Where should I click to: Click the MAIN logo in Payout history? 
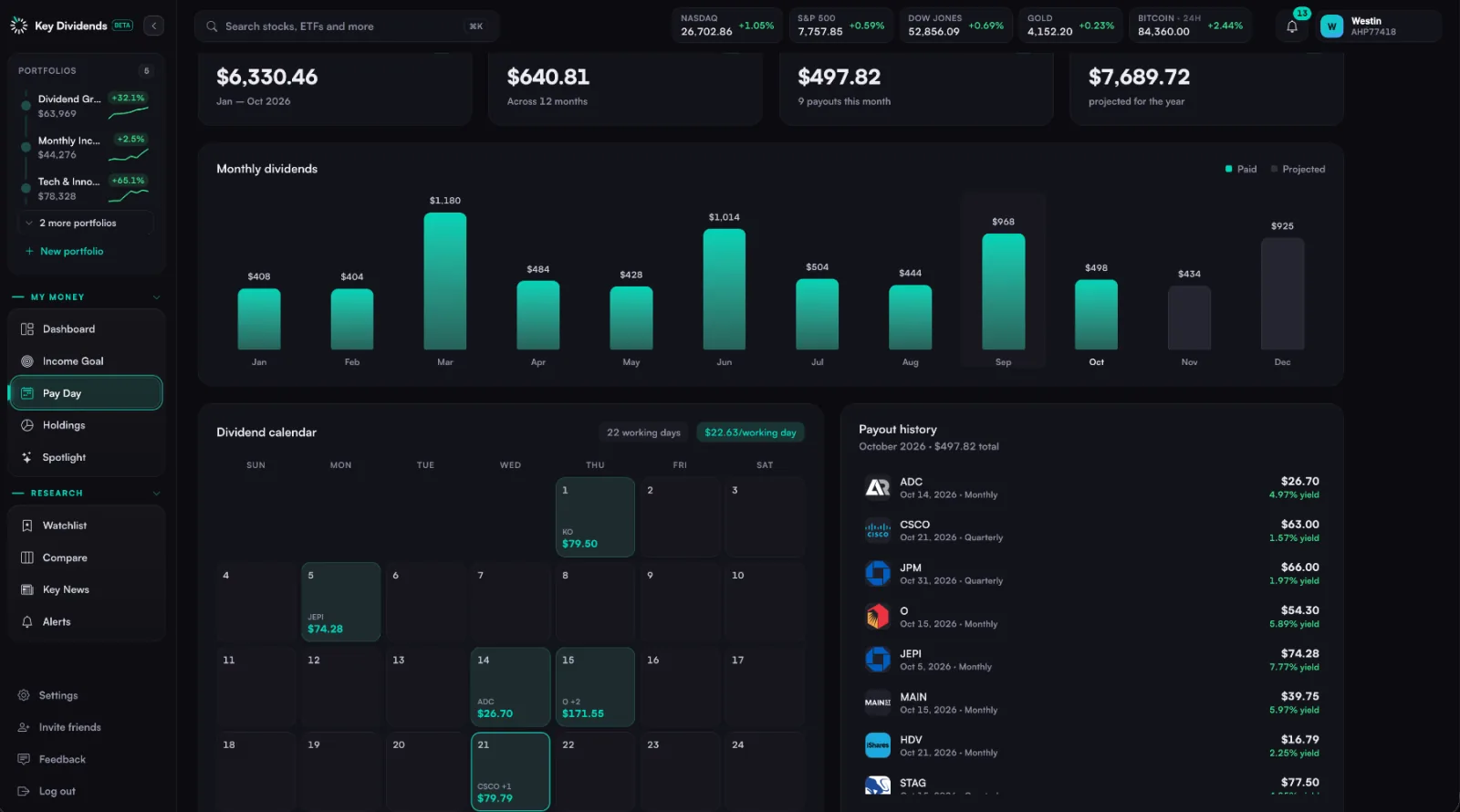click(878, 703)
